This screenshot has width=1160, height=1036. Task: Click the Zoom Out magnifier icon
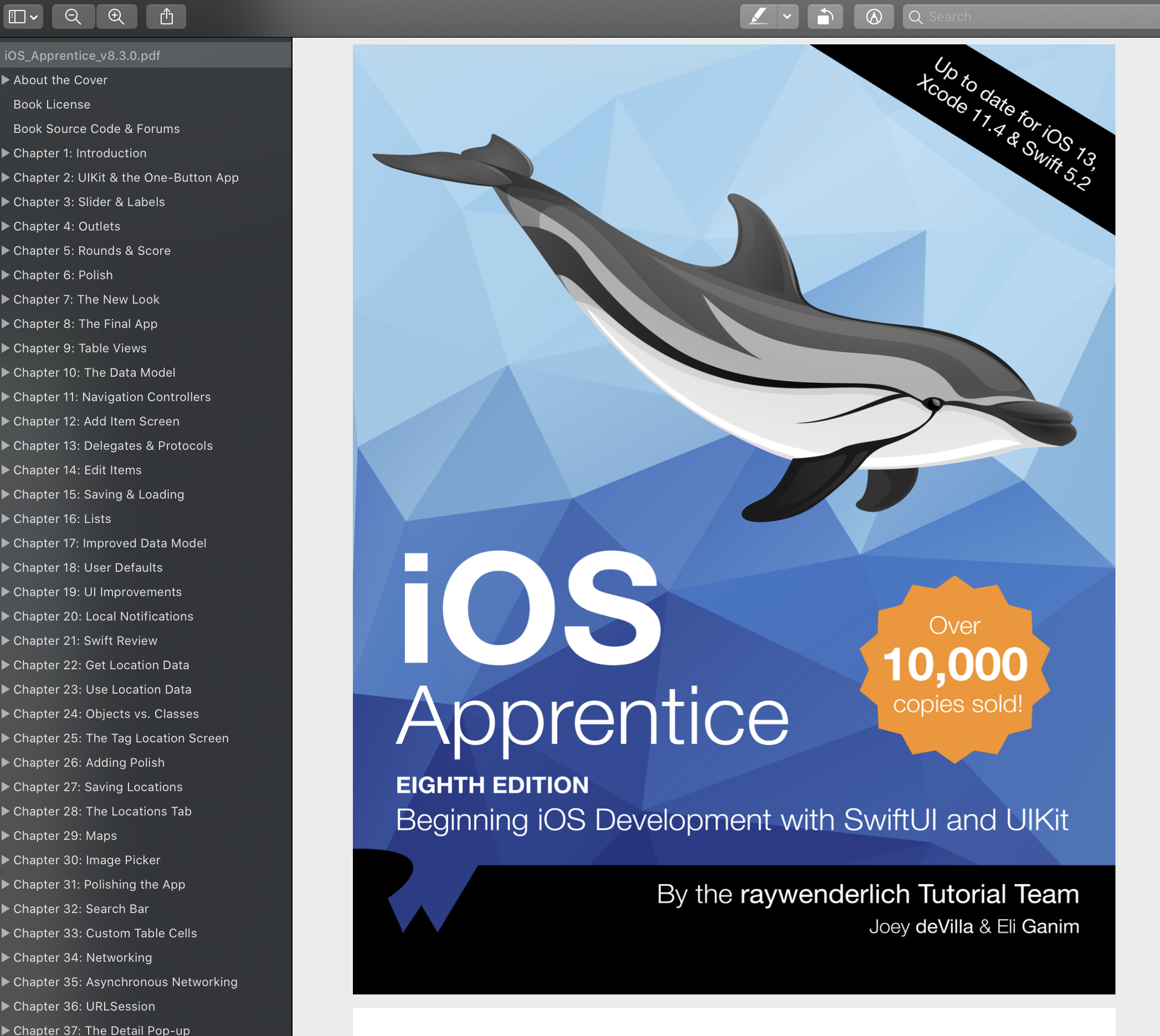coord(73,17)
